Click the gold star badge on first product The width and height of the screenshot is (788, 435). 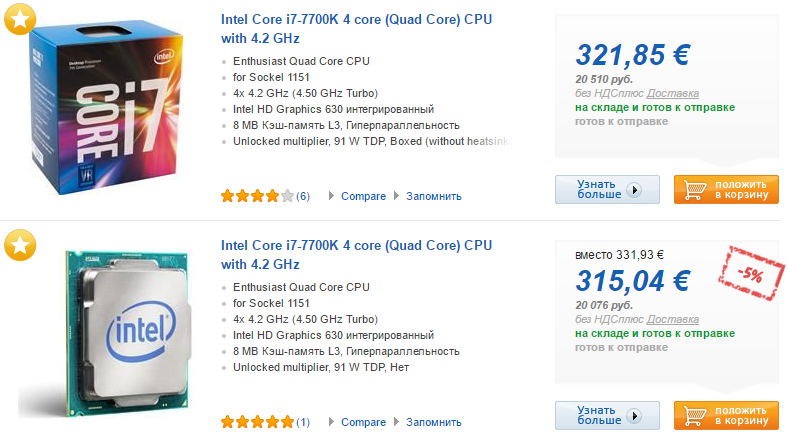[20, 17]
